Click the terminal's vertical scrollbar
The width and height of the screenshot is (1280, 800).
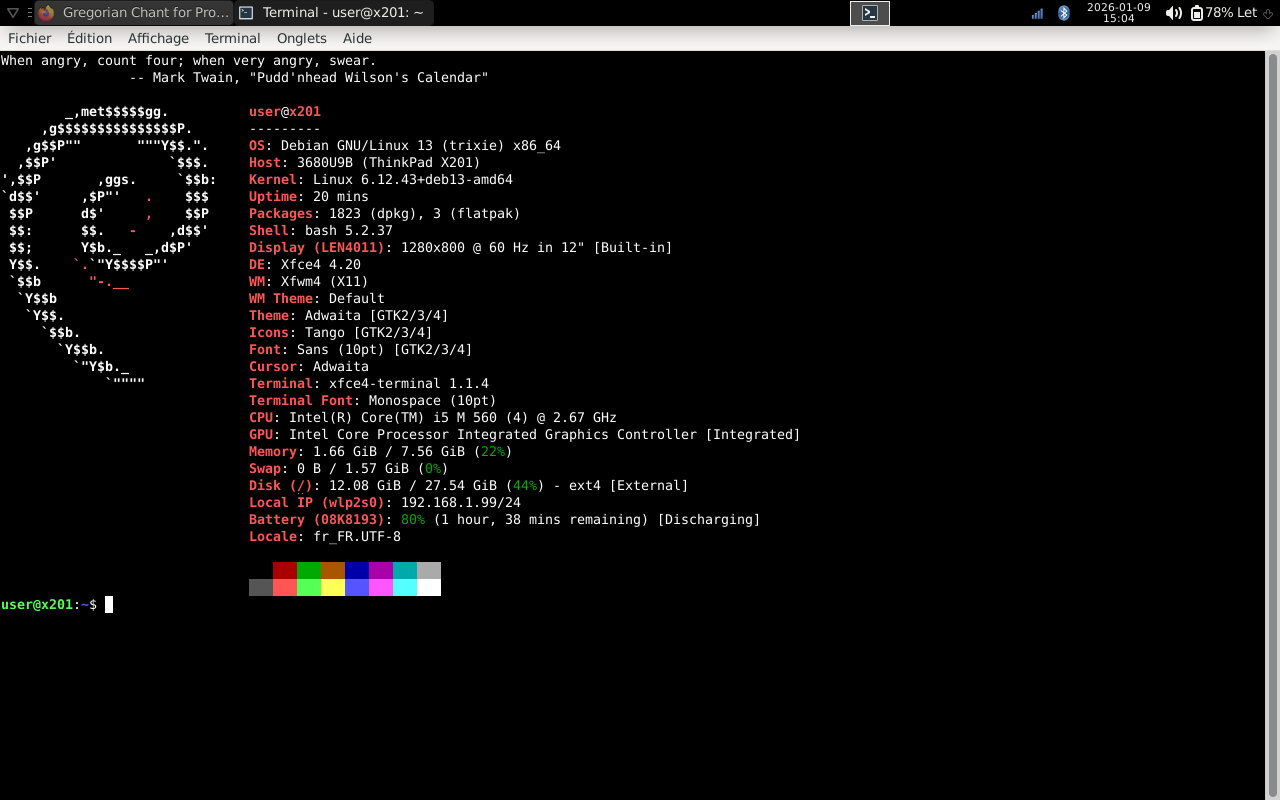coord(1272,425)
